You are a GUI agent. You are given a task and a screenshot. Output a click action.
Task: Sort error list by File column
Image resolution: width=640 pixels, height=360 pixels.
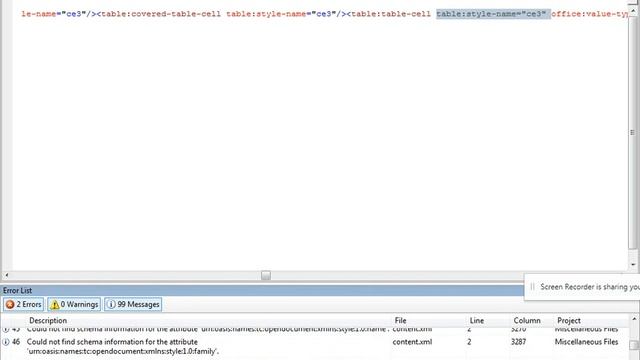point(400,320)
